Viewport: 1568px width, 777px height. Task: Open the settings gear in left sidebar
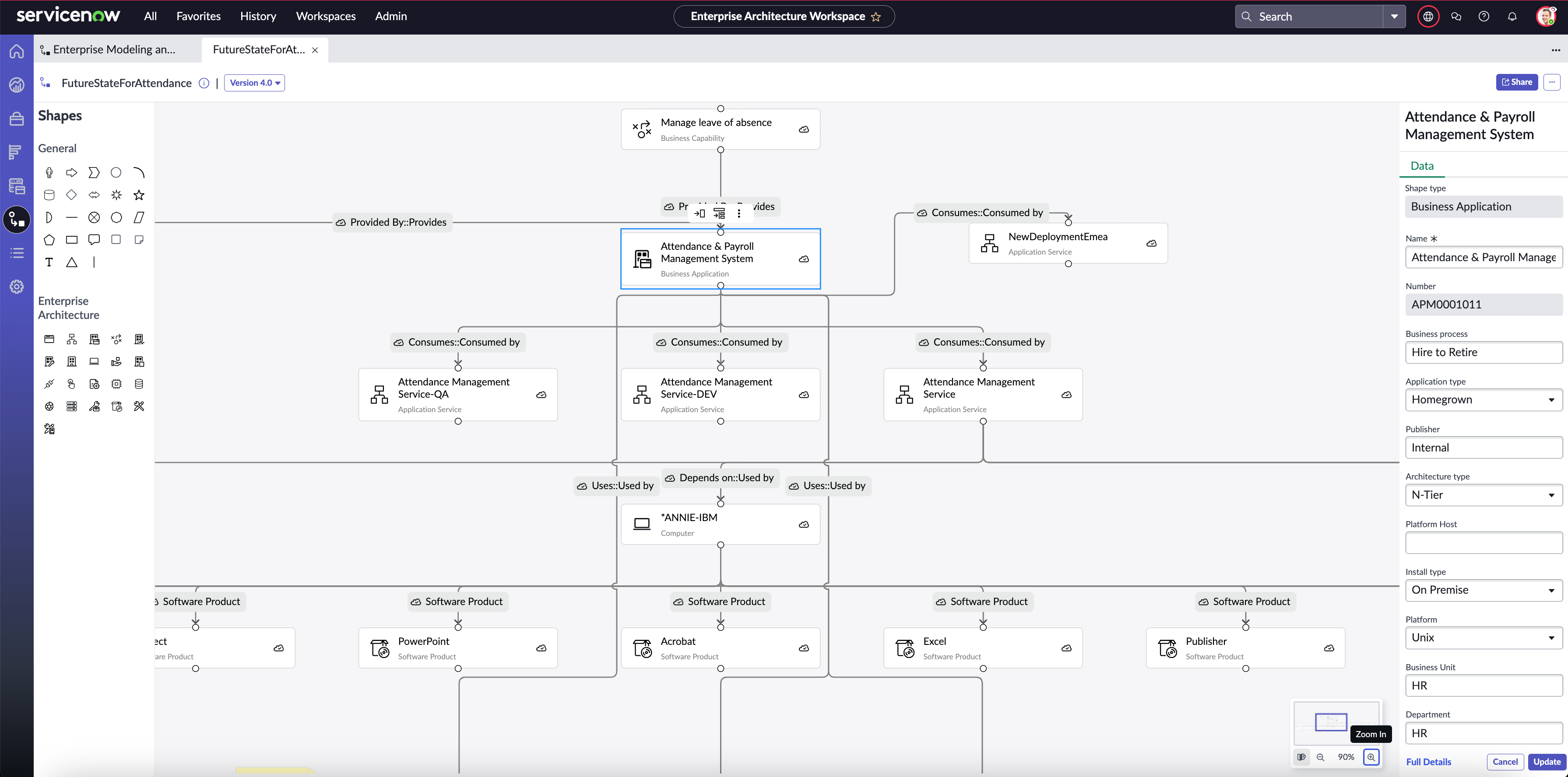click(17, 287)
